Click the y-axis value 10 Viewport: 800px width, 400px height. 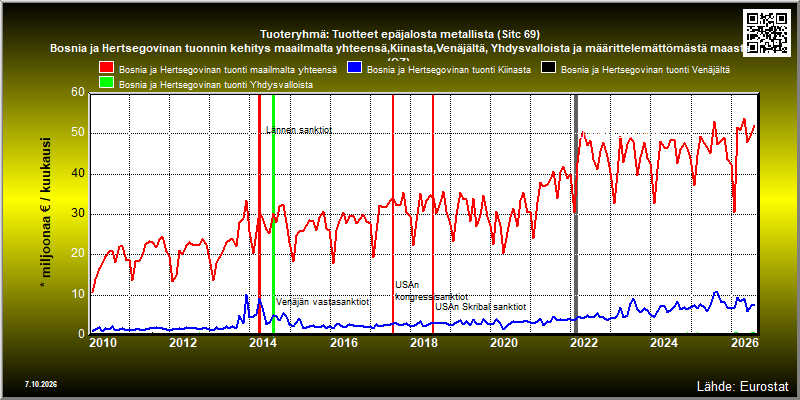click(77, 294)
